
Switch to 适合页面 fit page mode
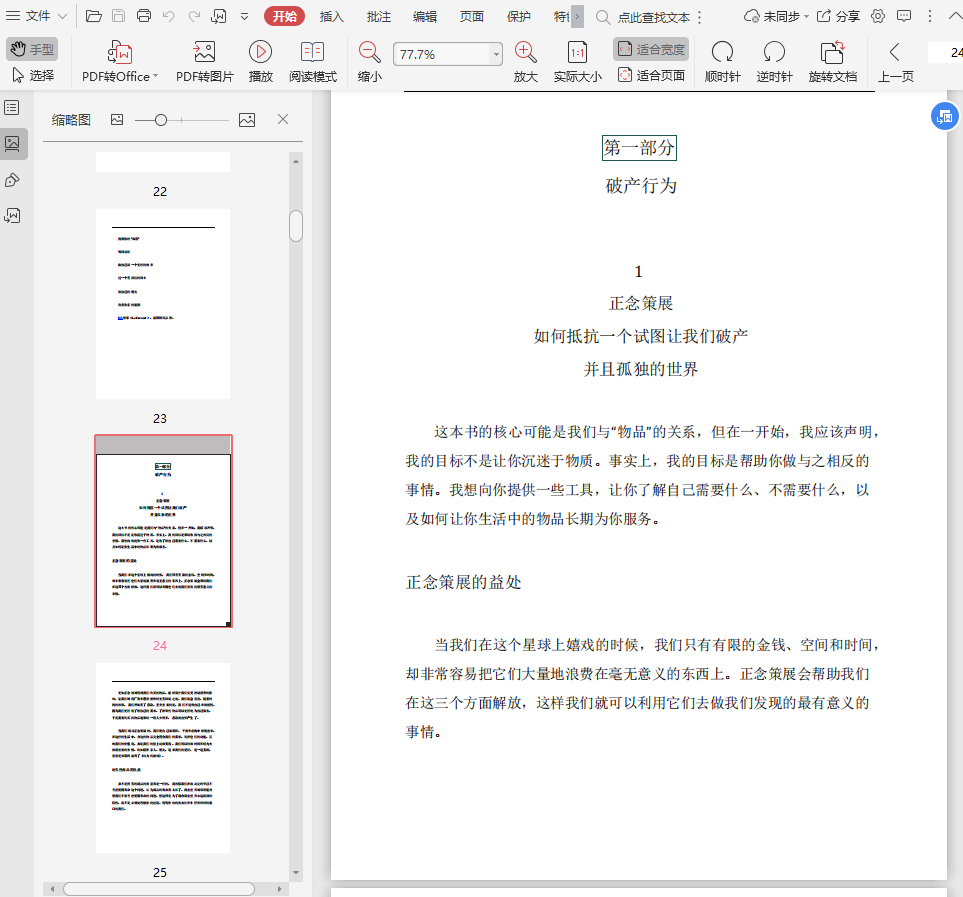coord(650,75)
